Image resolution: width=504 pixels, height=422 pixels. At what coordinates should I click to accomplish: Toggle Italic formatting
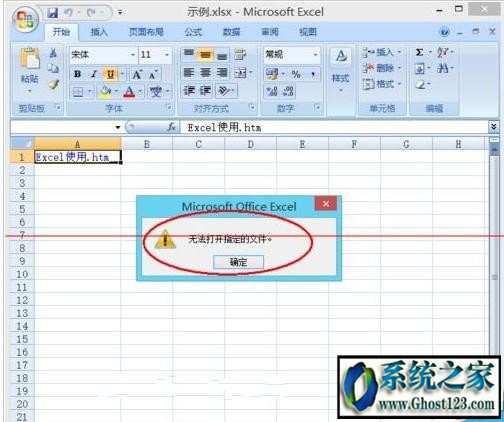coord(94,74)
